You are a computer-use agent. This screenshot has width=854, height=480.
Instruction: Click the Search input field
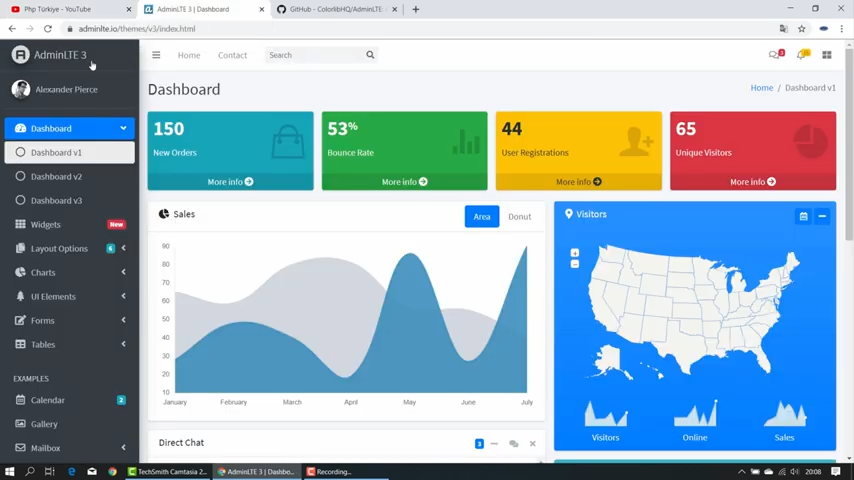click(x=314, y=55)
